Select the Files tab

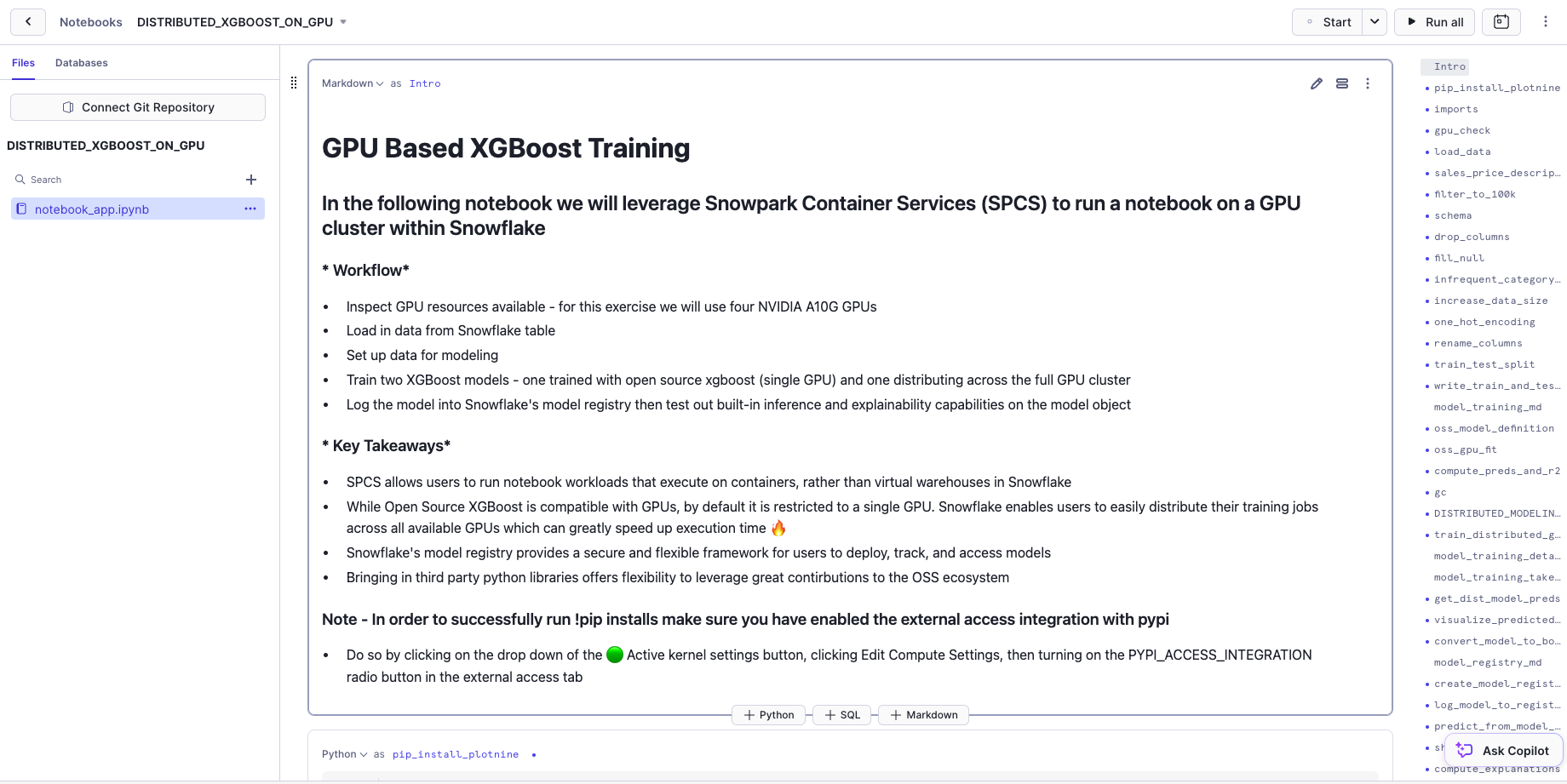[x=23, y=63]
